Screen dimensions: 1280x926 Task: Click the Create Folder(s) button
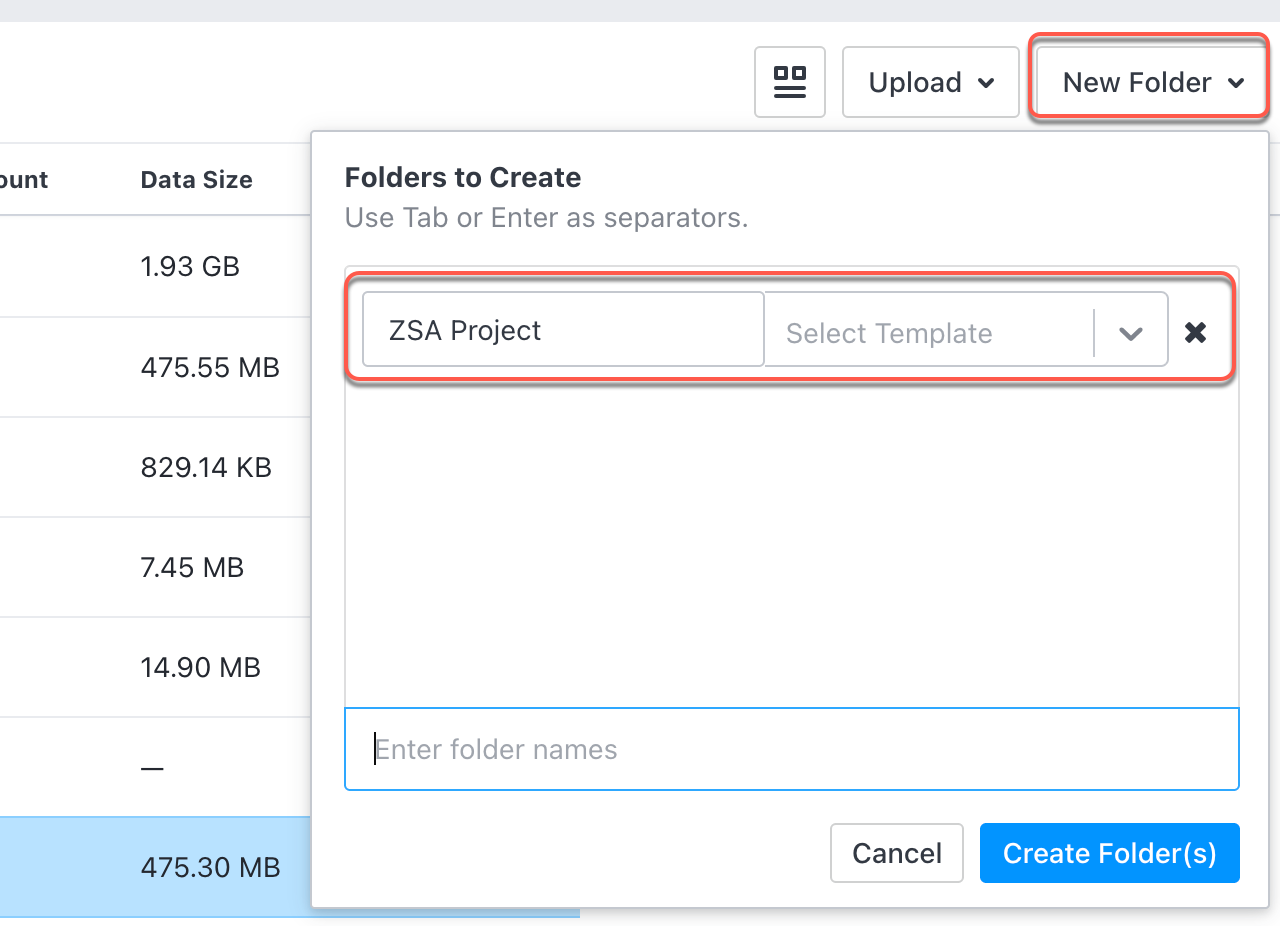point(1110,853)
